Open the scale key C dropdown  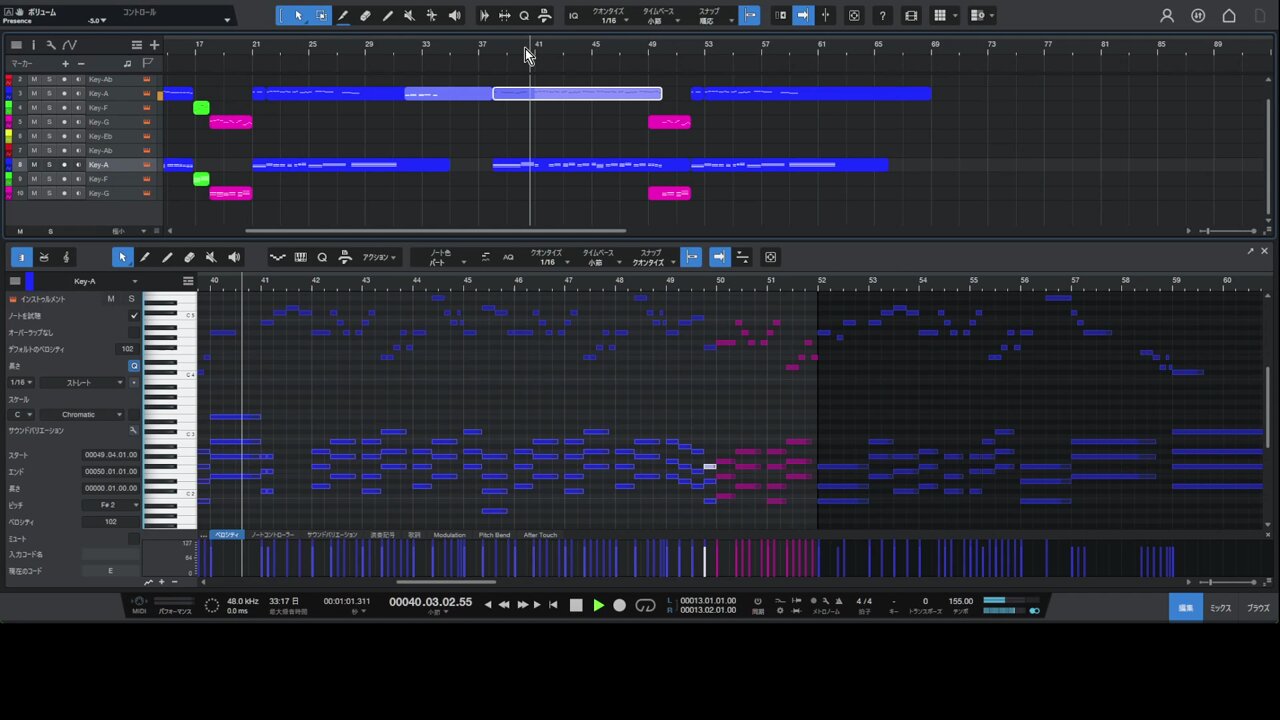pos(21,414)
